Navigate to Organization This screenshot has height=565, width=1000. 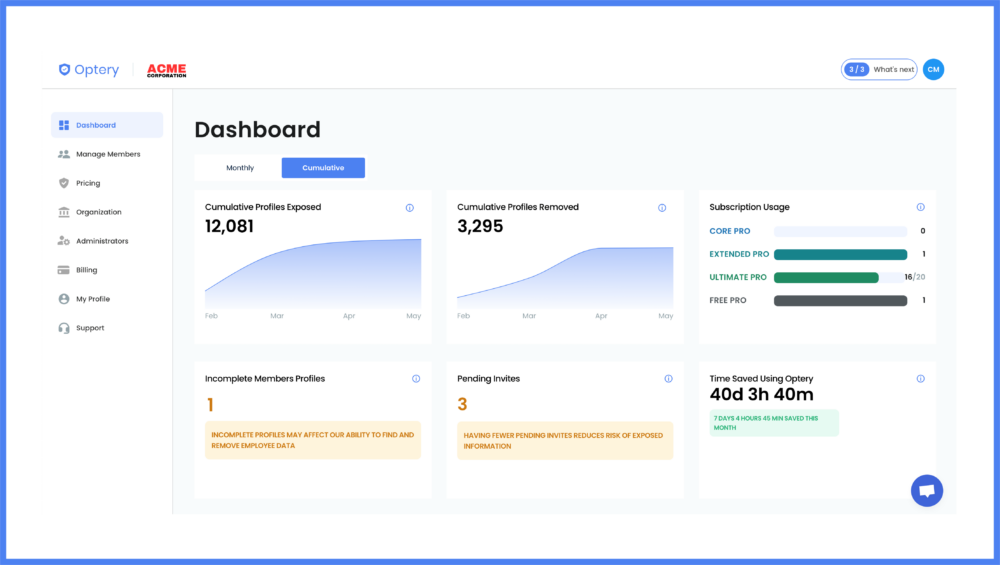point(107,212)
